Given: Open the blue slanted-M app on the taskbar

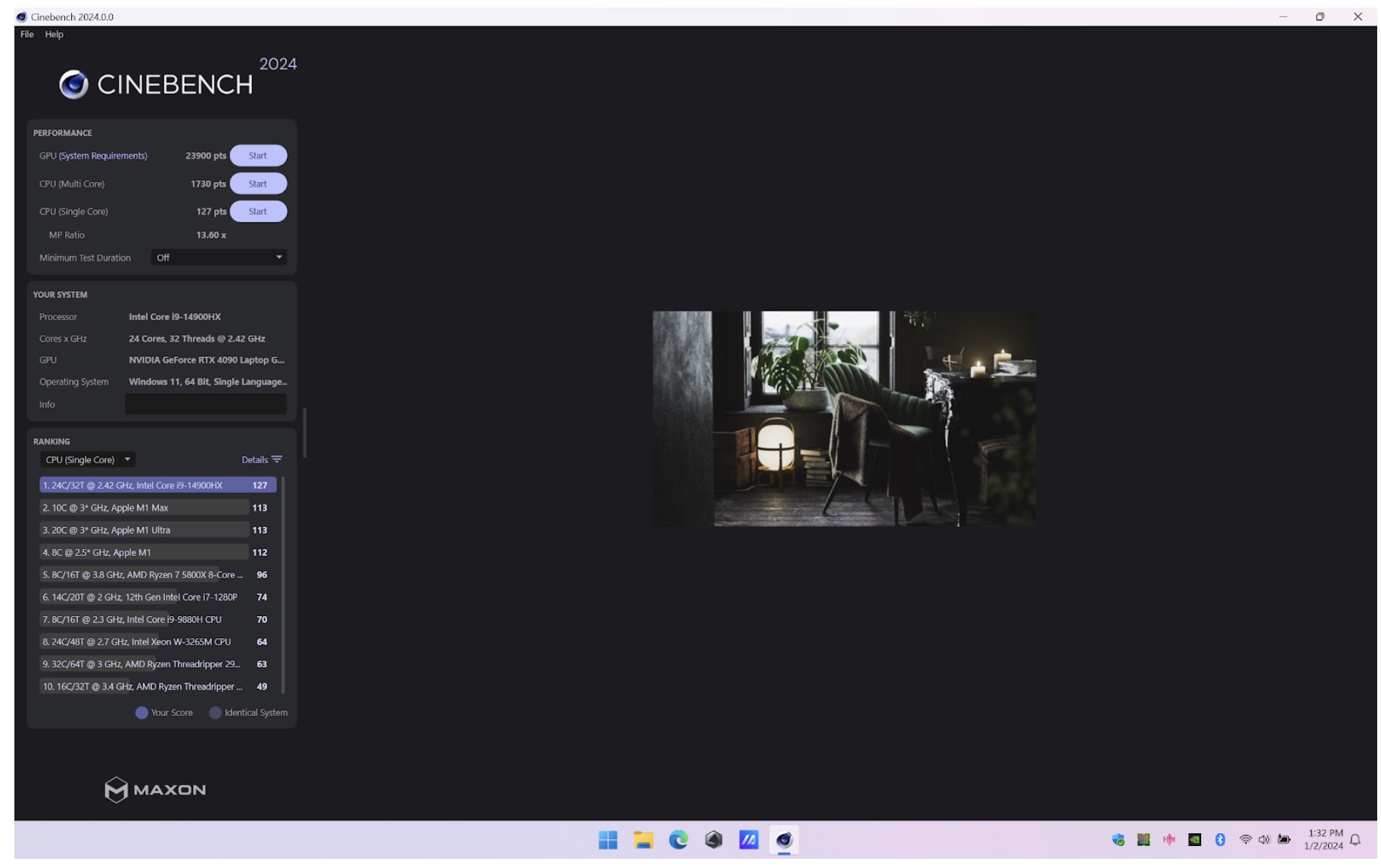Looking at the screenshot, I should point(749,839).
